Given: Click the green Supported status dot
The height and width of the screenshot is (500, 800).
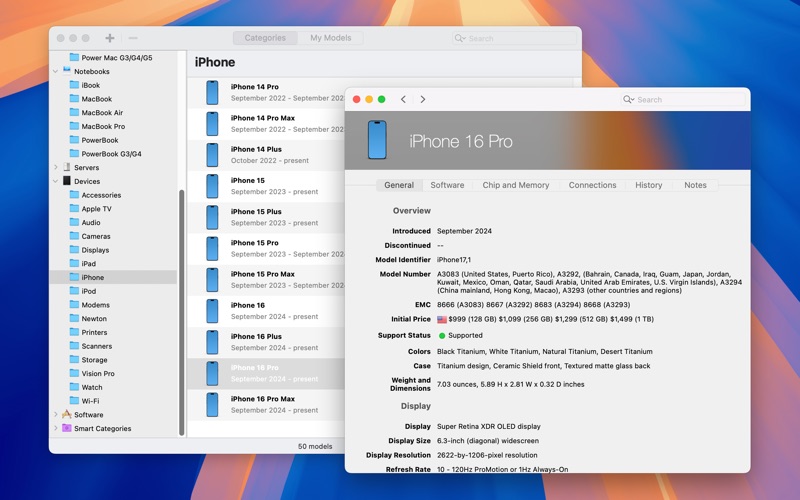Looking at the screenshot, I should 442,336.
